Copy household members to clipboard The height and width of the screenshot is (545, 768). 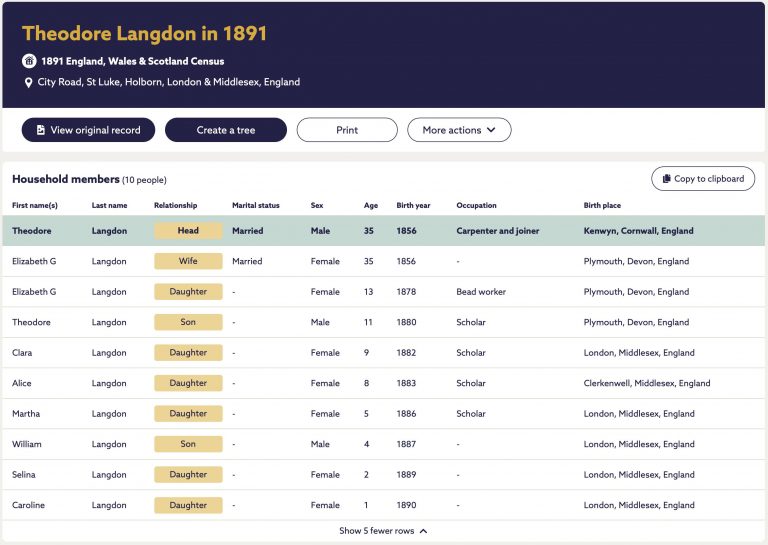[703, 179]
